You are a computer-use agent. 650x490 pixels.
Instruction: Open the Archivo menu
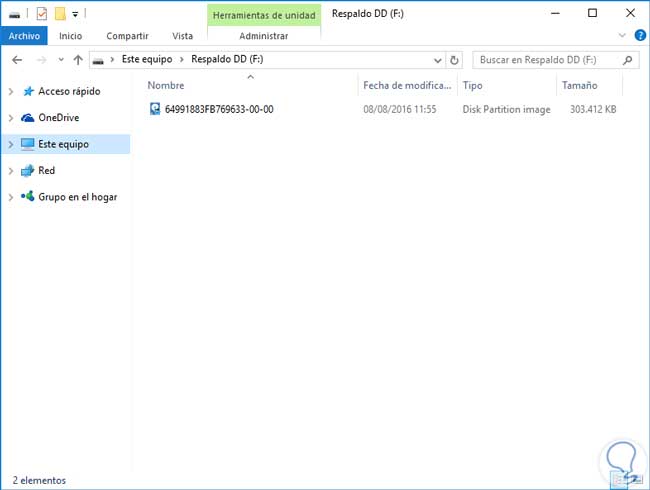tap(24, 36)
